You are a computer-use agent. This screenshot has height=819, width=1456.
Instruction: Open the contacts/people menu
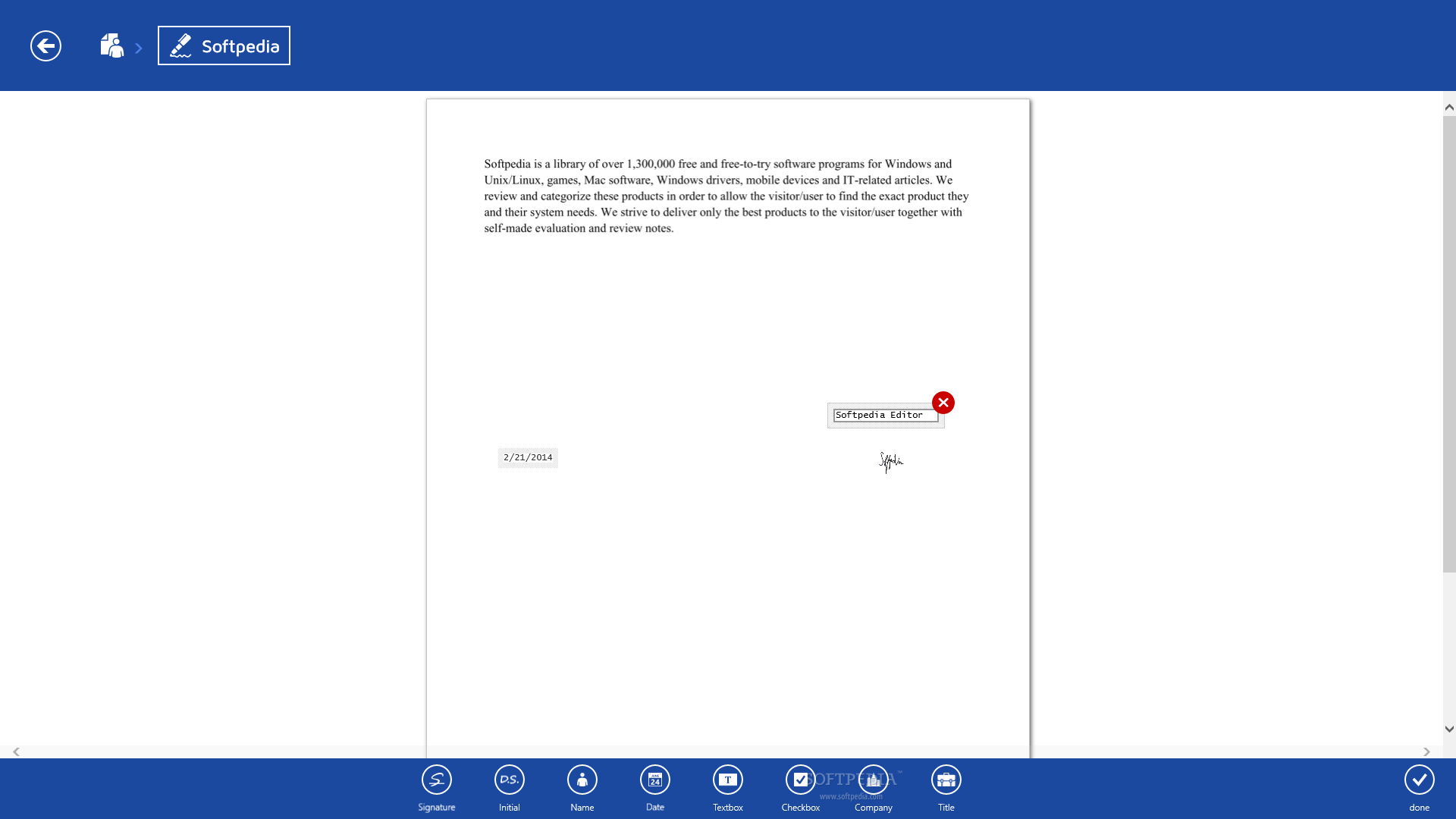pyautogui.click(x=111, y=45)
